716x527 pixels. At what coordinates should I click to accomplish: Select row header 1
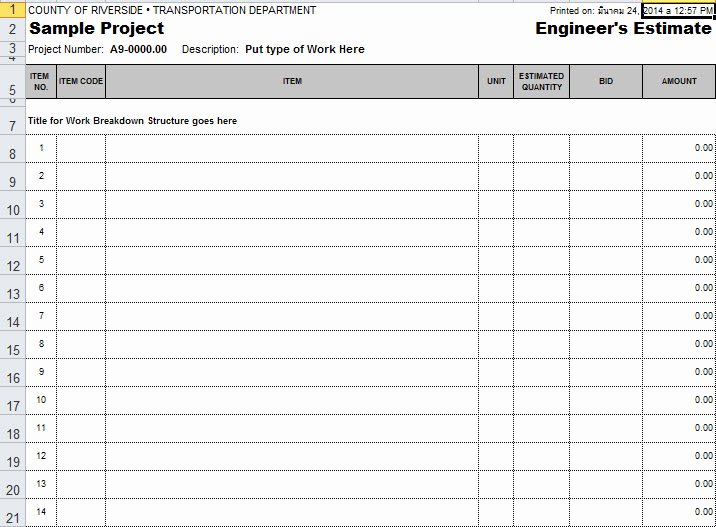coord(12,10)
